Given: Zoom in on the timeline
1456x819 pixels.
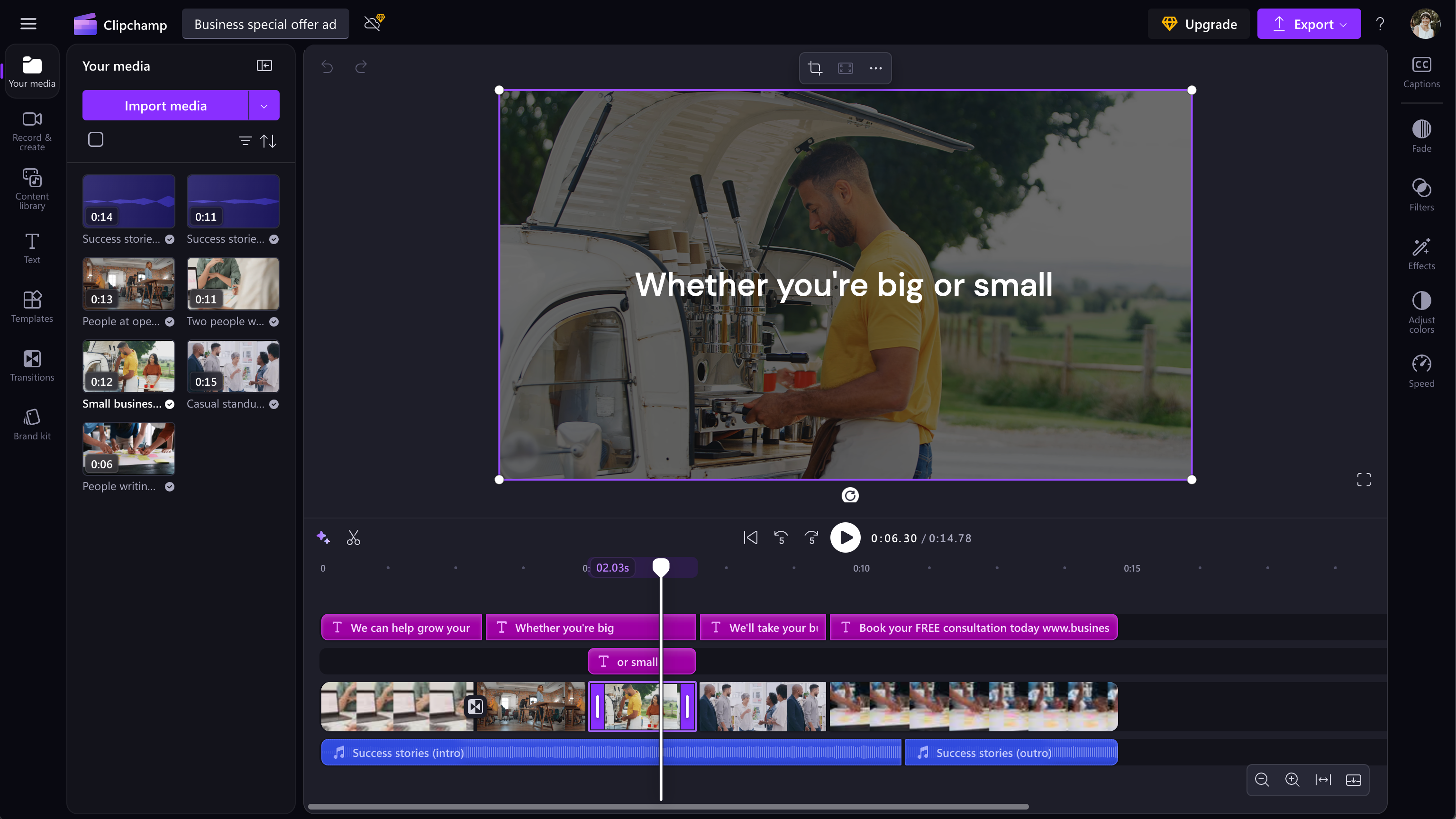Looking at the screenshot, I should click(x=1292, y=780).
